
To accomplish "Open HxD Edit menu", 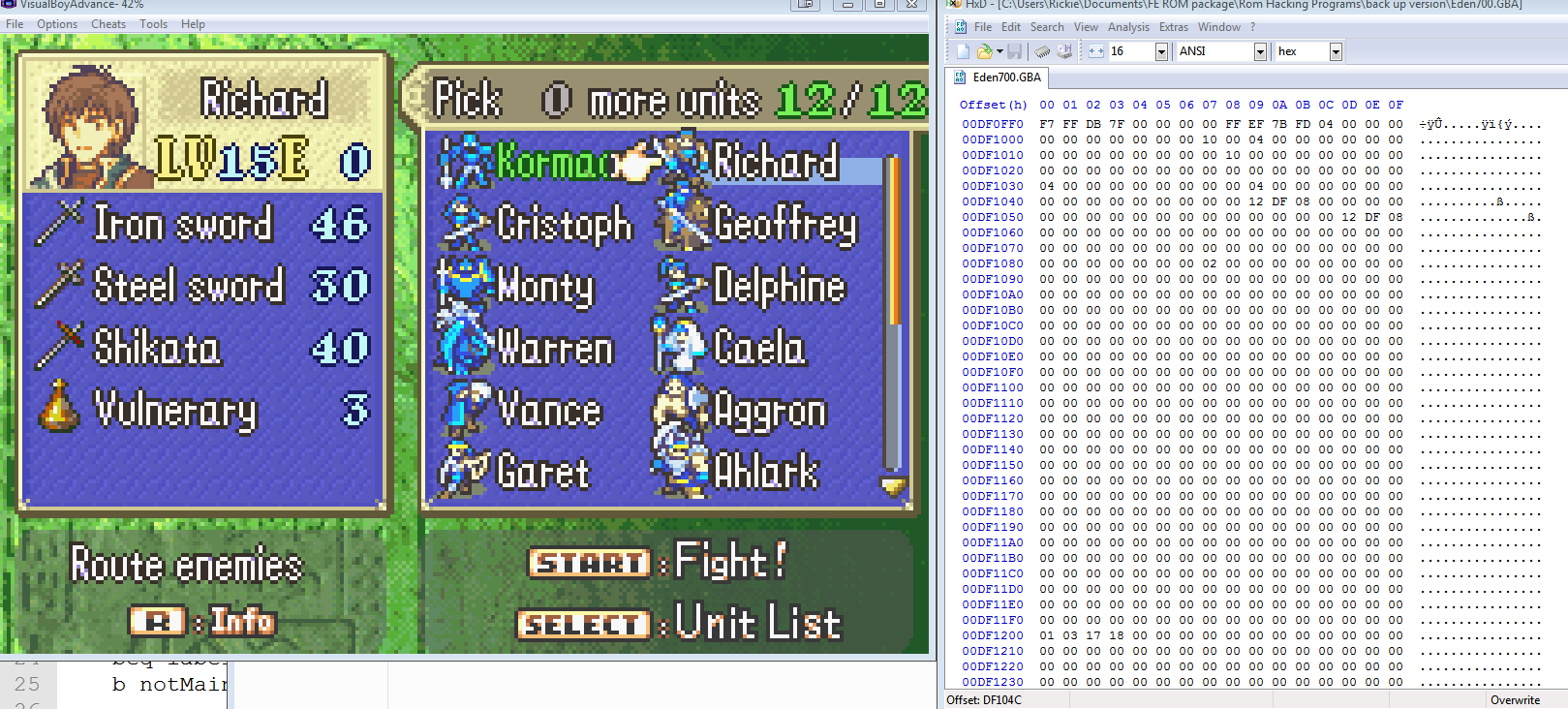I will 1011,27.
